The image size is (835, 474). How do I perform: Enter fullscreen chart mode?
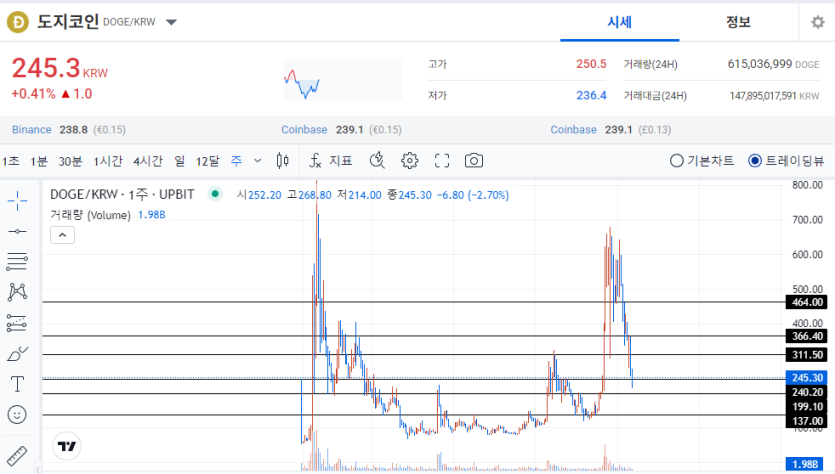coord(442,161)
